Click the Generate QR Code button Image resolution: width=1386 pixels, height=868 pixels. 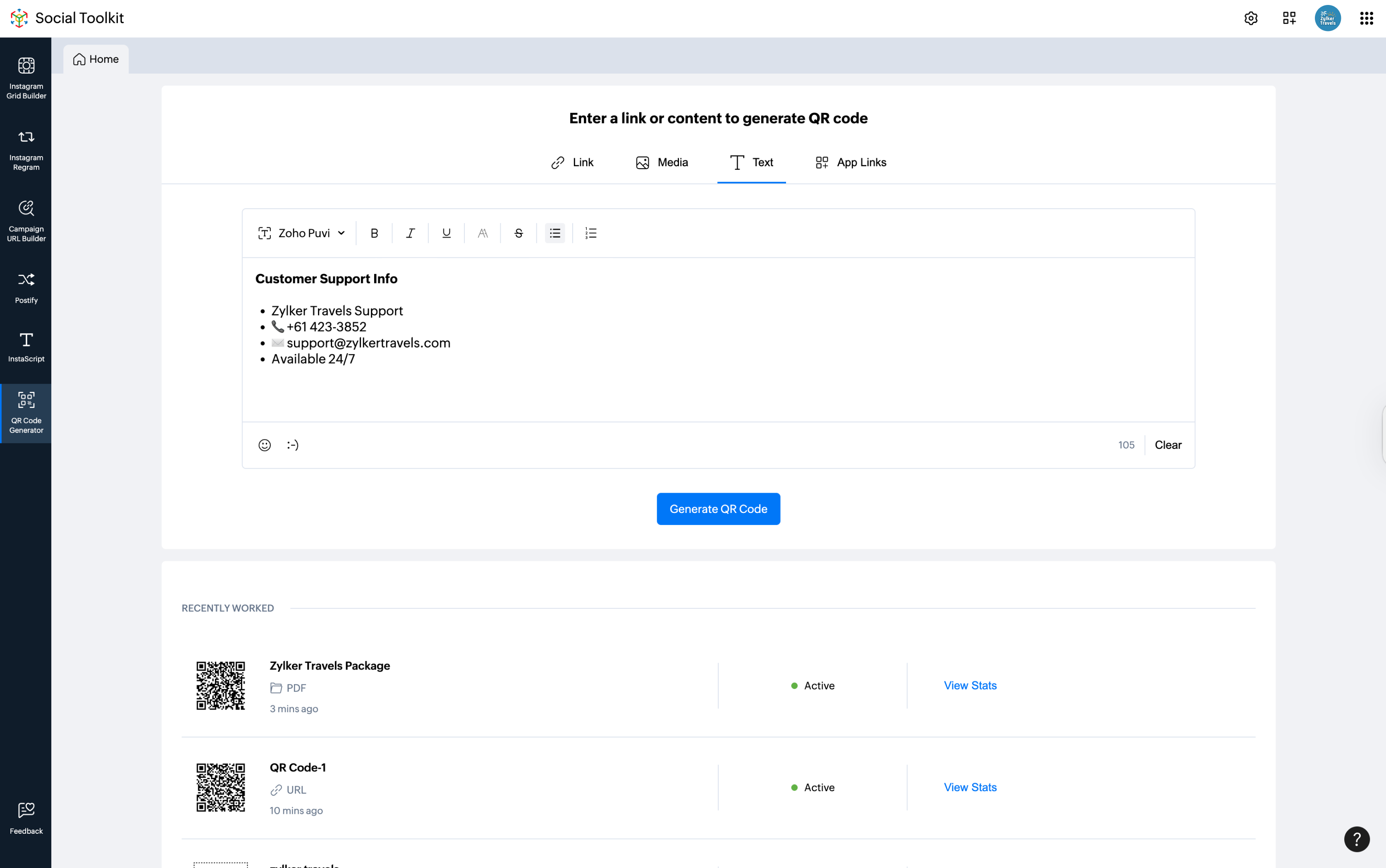(718, 509)
